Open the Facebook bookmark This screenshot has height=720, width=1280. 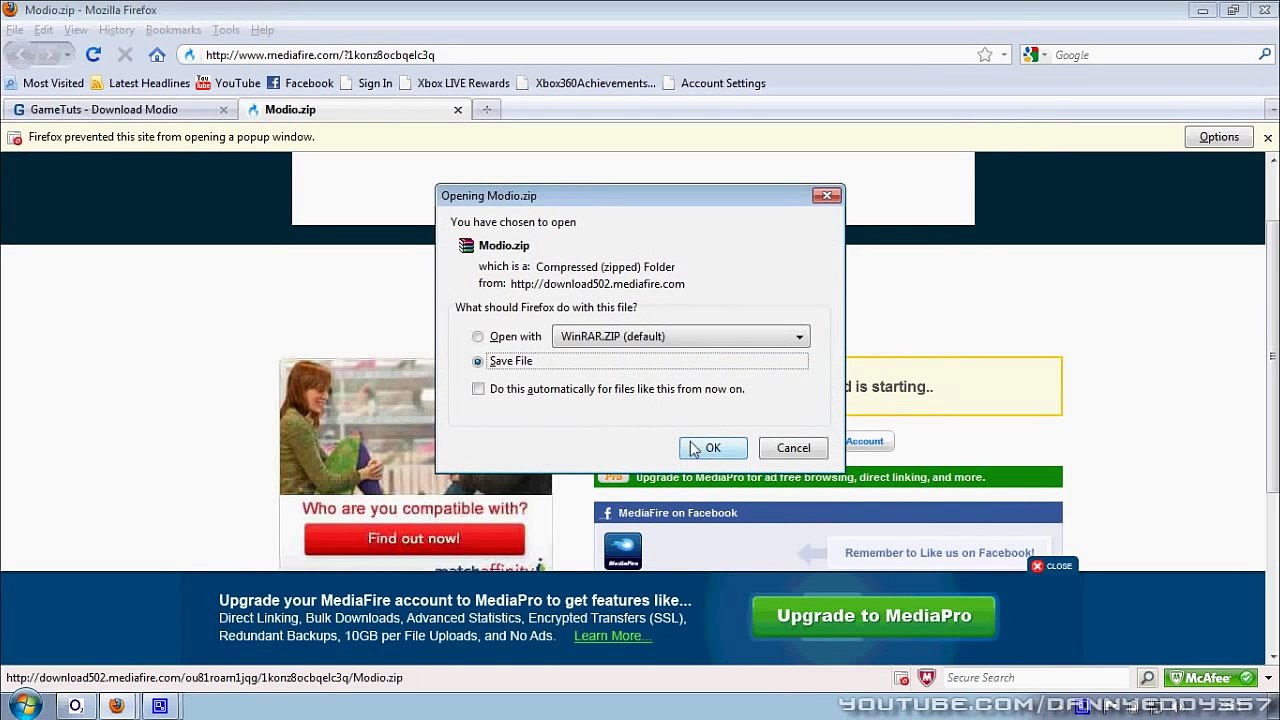(x=300, y=83)
